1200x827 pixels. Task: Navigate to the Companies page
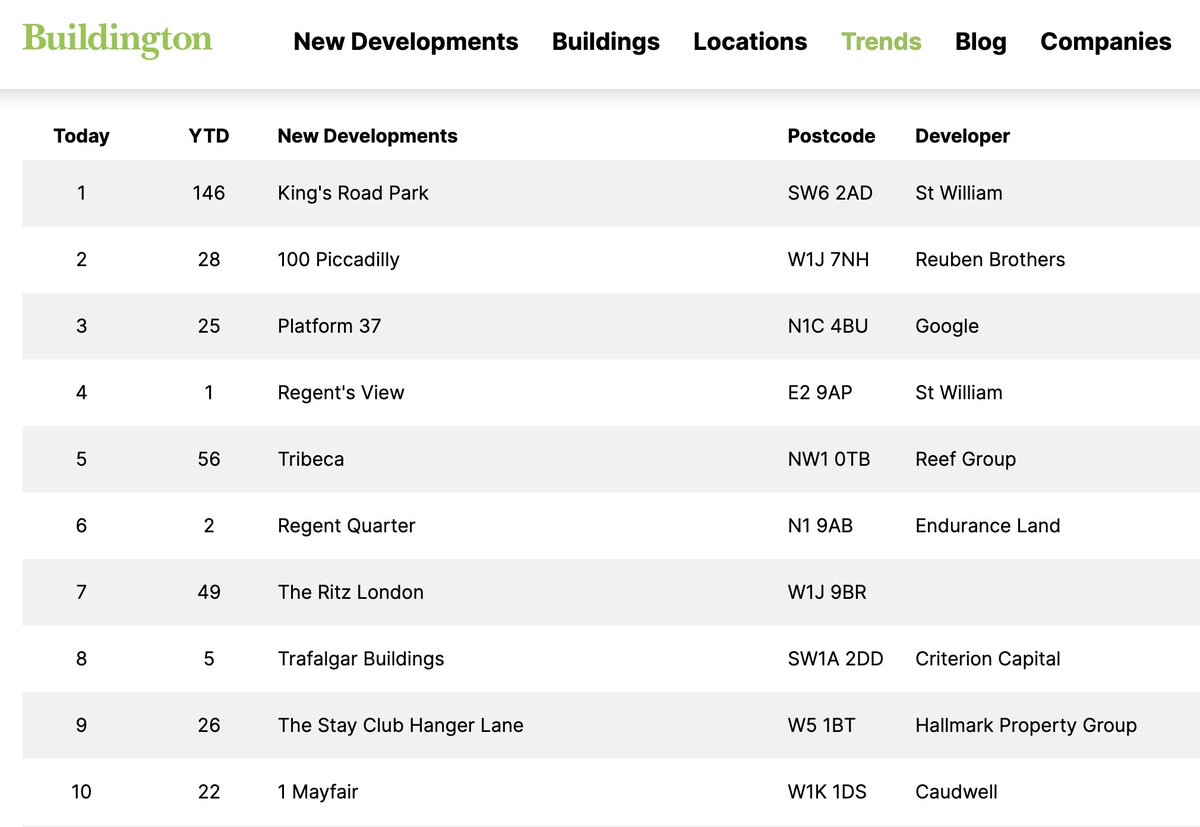(1105, 41)
